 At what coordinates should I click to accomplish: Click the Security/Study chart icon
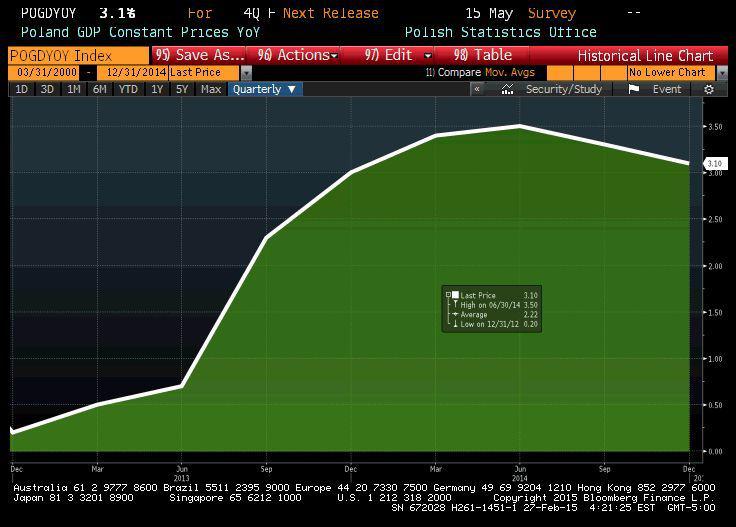point(508,89)
